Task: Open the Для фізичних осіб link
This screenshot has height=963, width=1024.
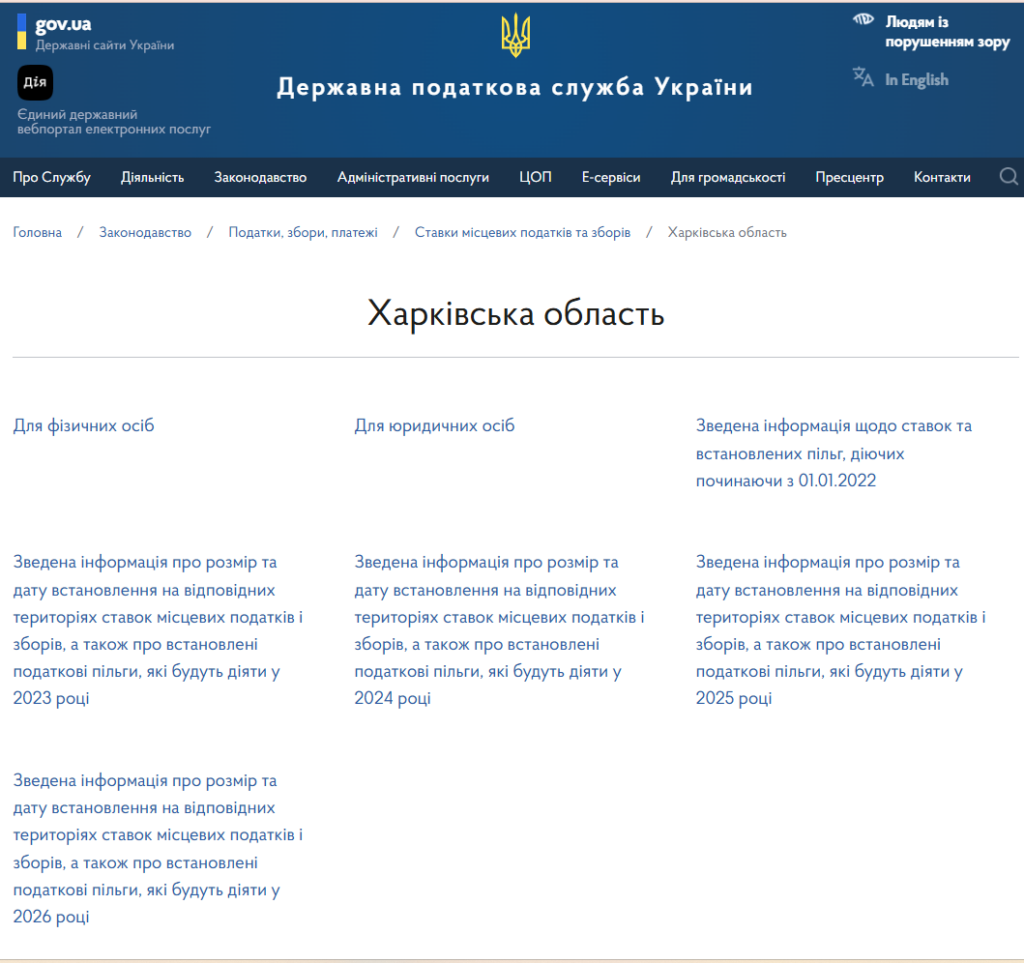Action: click(x=84, y=426)
